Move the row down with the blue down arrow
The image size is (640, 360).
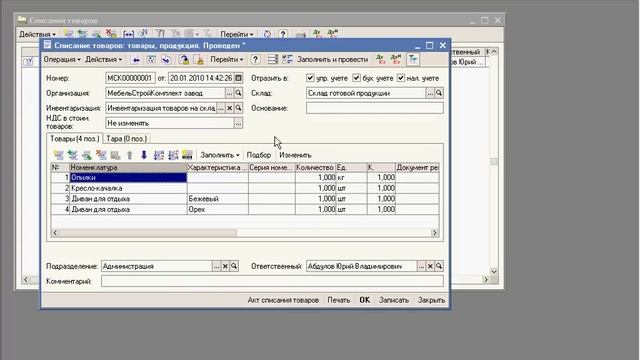pos(144,155)
